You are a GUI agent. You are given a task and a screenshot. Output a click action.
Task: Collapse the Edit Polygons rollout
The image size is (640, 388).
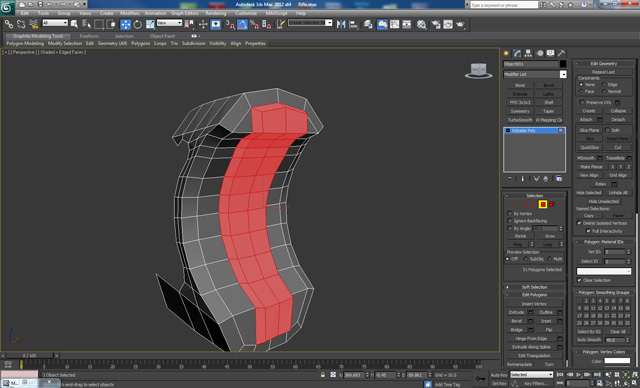[535, 295]
